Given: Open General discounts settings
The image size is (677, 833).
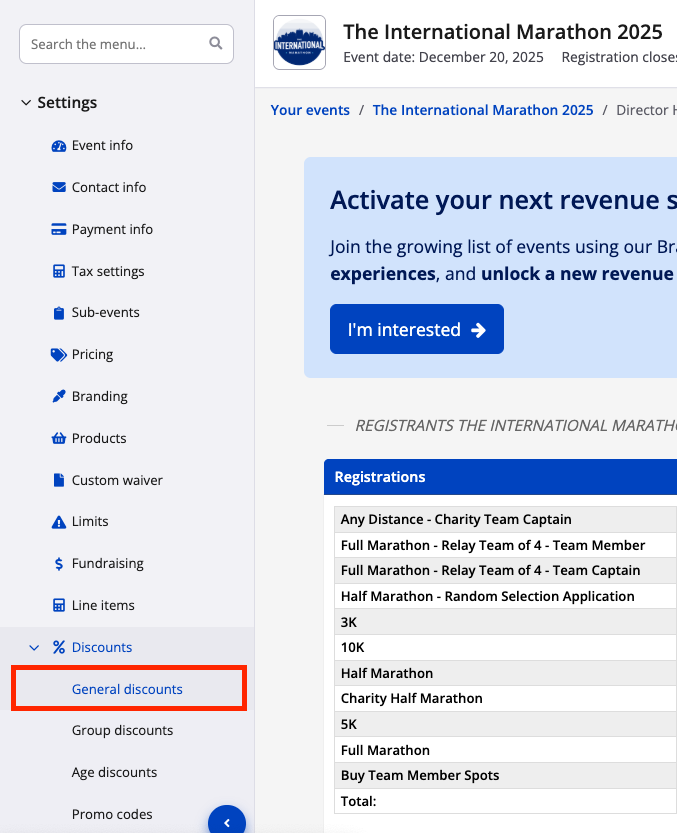Looking at the screenshot, I should pyautogui.click(x=127, y=689).
